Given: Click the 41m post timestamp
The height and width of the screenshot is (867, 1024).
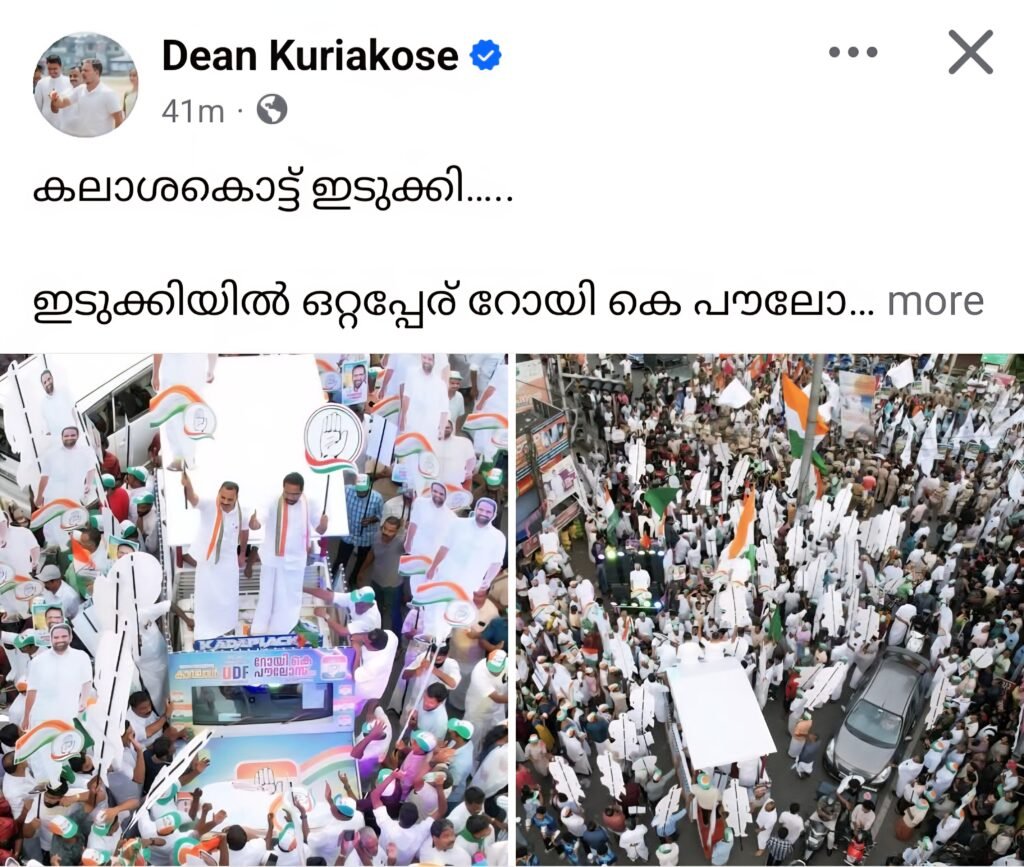Looking at the screenshot, I should 193,111.
